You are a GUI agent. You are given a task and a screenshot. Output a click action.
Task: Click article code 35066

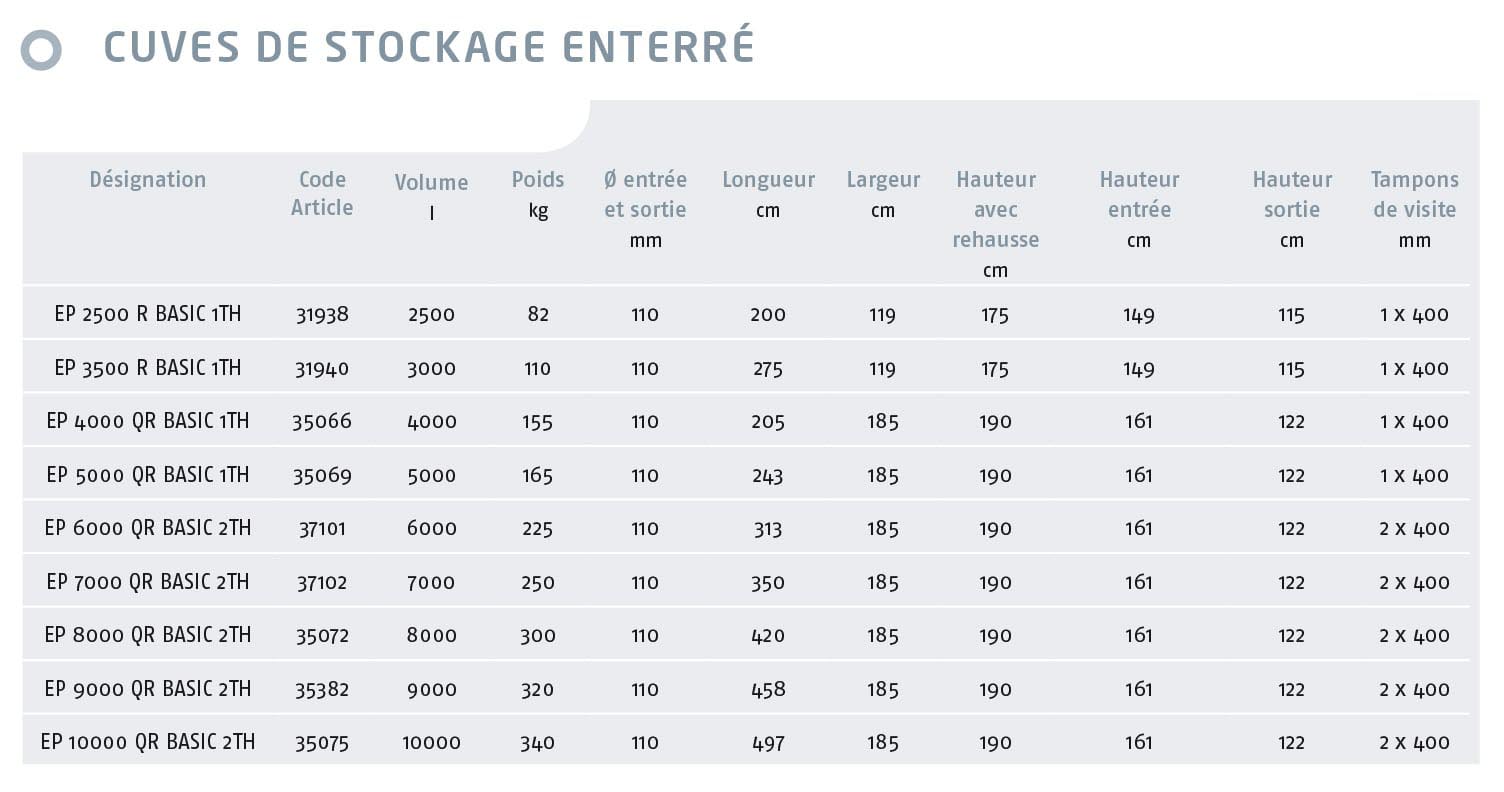click(x=322, y=422)
